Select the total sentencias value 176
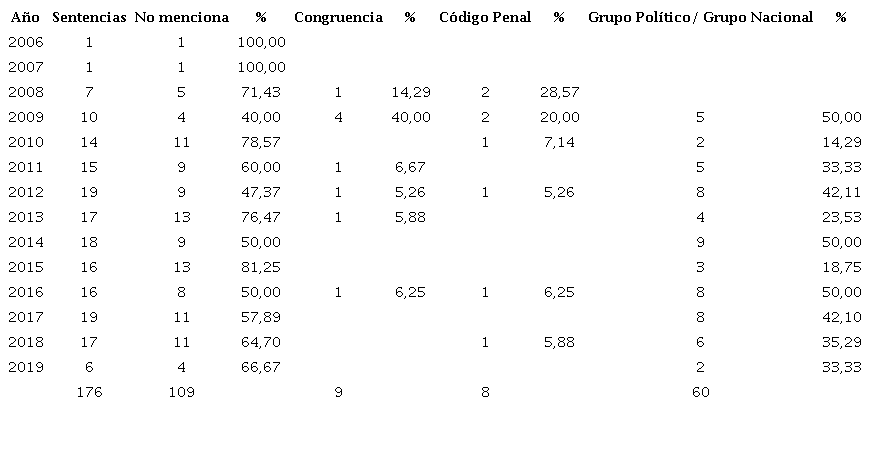This screenshot has height=459, width=870. [89, 392]
